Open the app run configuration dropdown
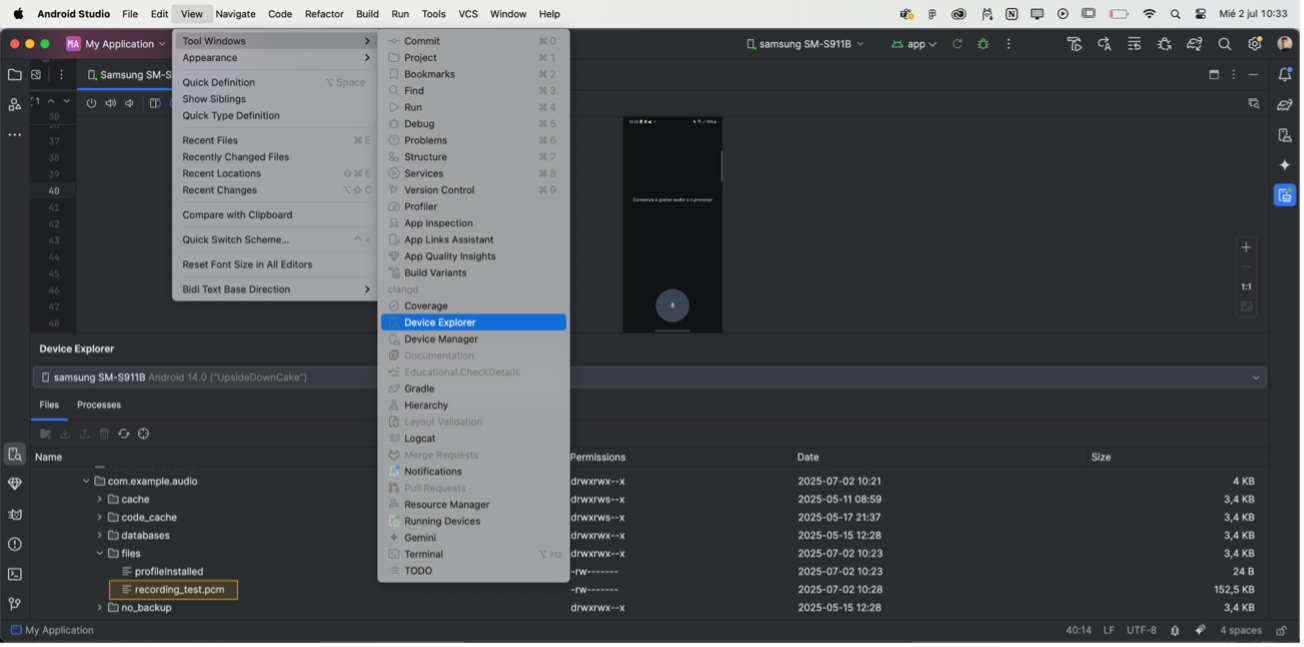Viewport: 1304px width, 647px height. [915, 44]
